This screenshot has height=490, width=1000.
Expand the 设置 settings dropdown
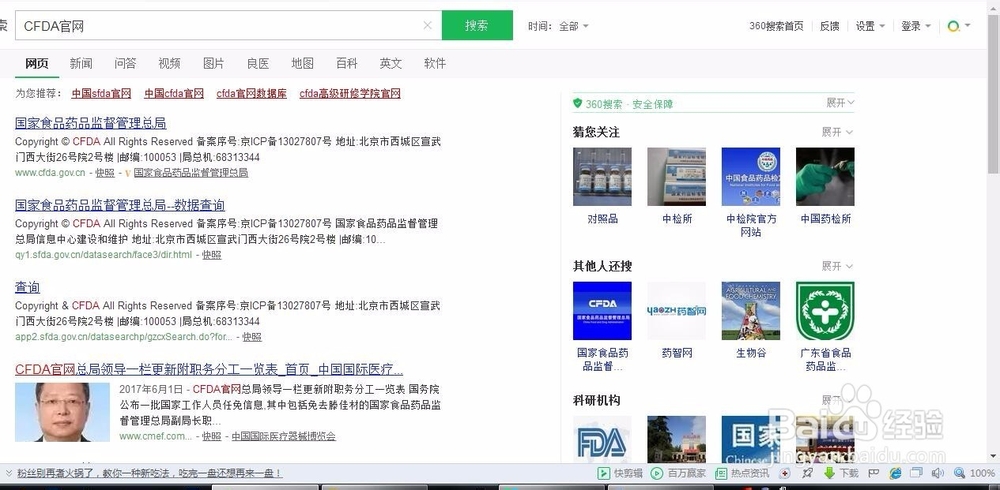click(x=871, y=26)
